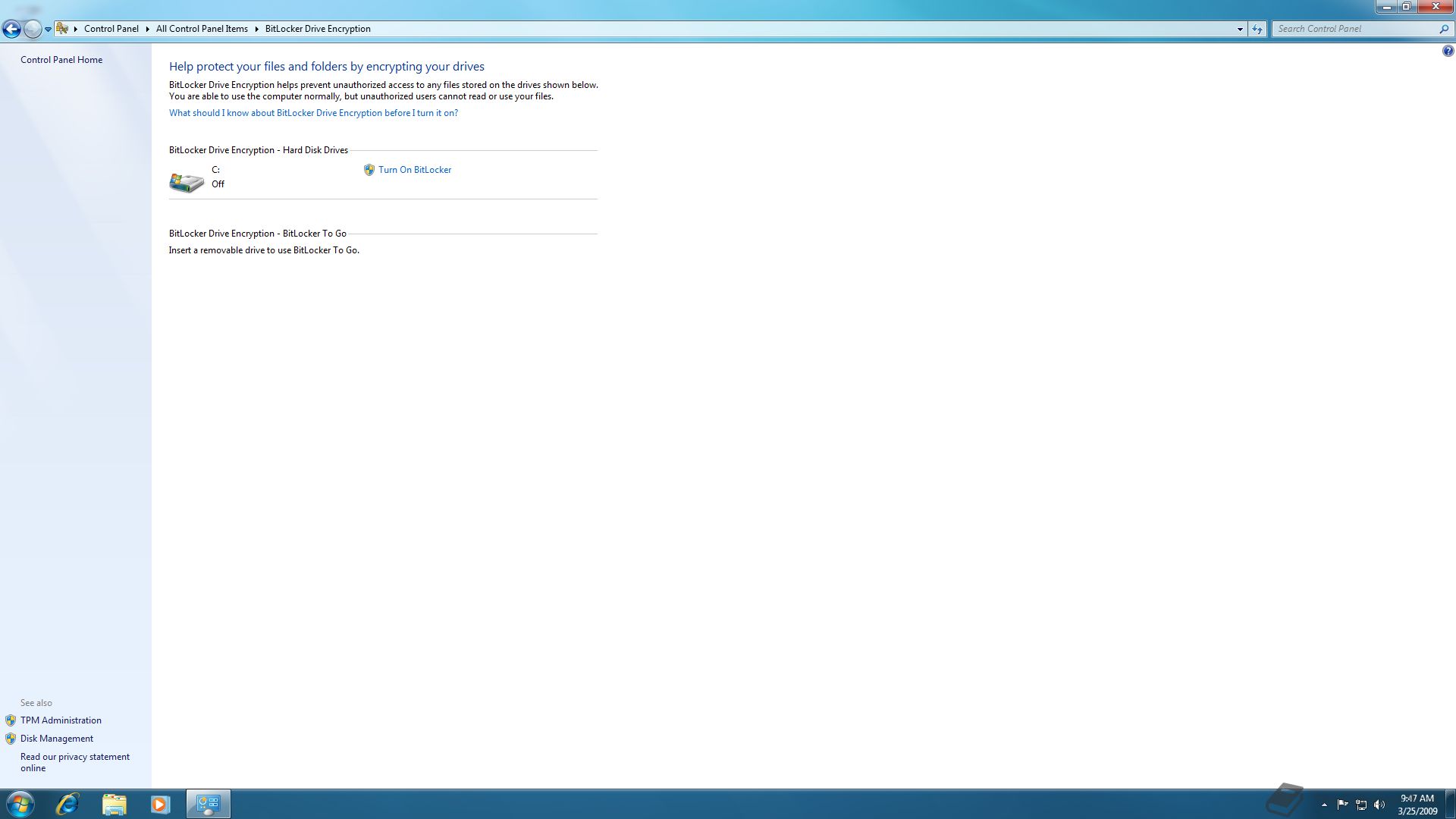Open Help with the blue question mark
This screenshot has height=819, width=1456.
[x=1448, y=52]
